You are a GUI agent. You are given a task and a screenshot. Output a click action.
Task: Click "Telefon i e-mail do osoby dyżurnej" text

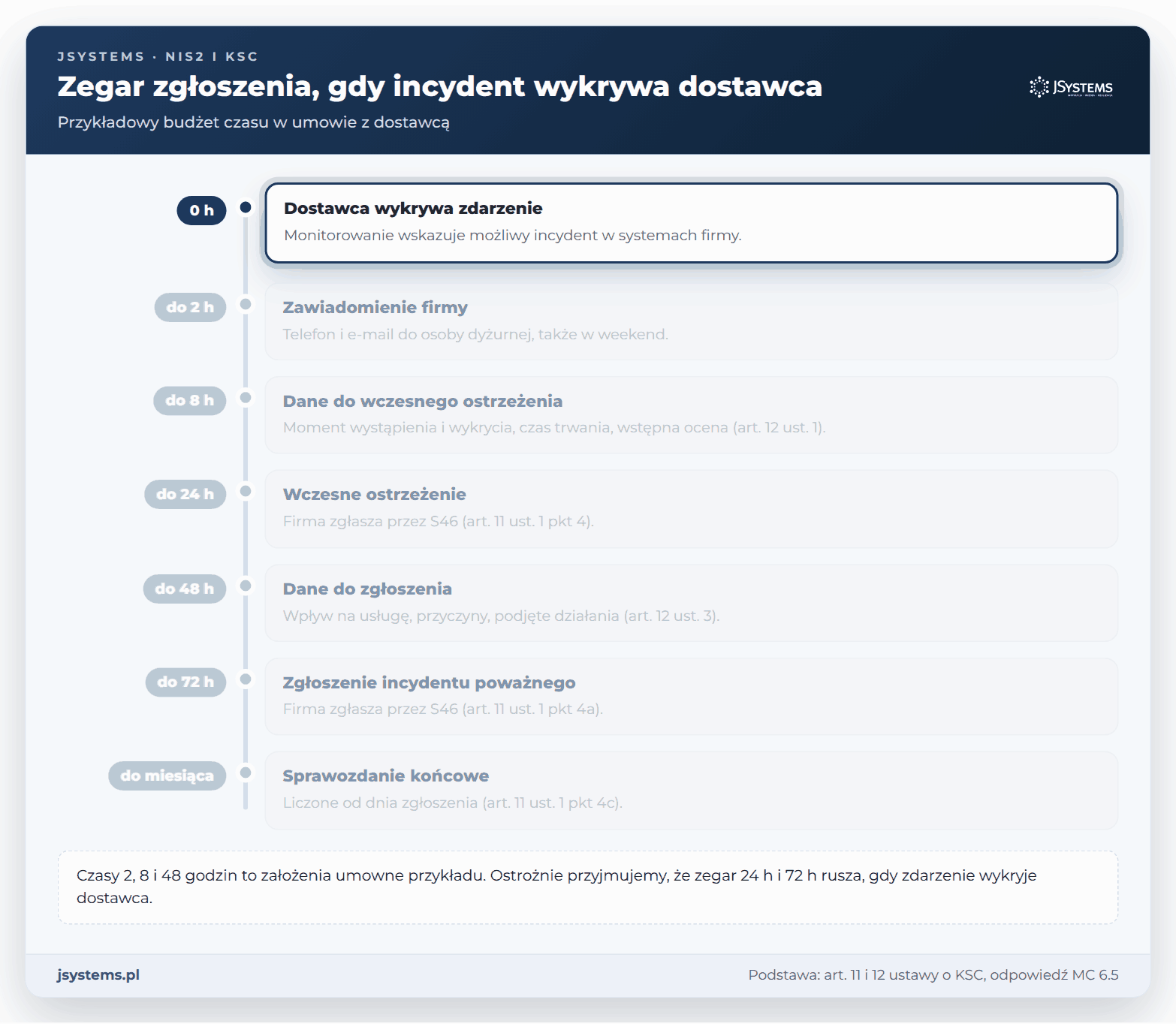coord(475,334)
